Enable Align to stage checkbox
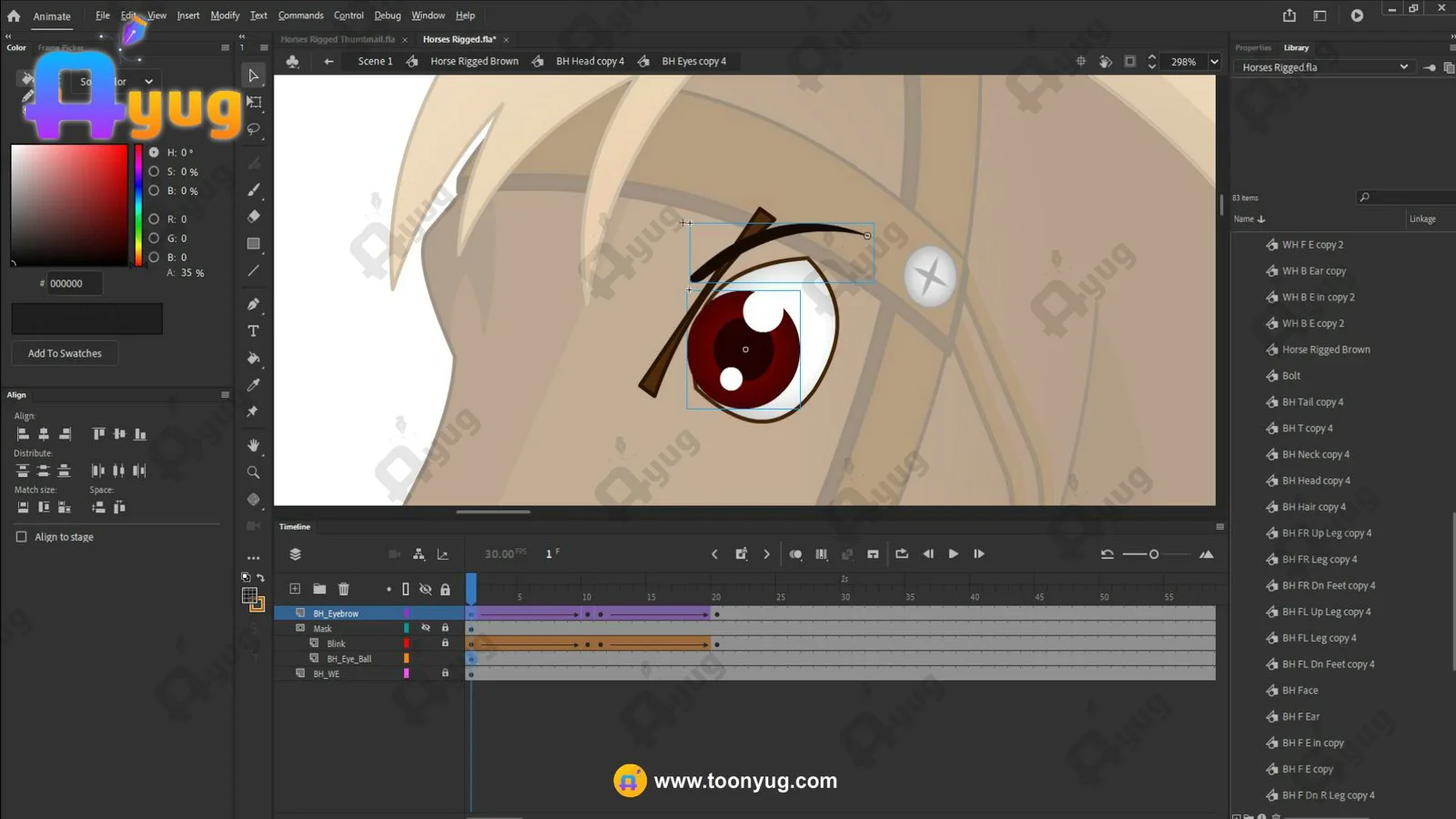Screen dimensions: 1456x819 coord(22,537)
